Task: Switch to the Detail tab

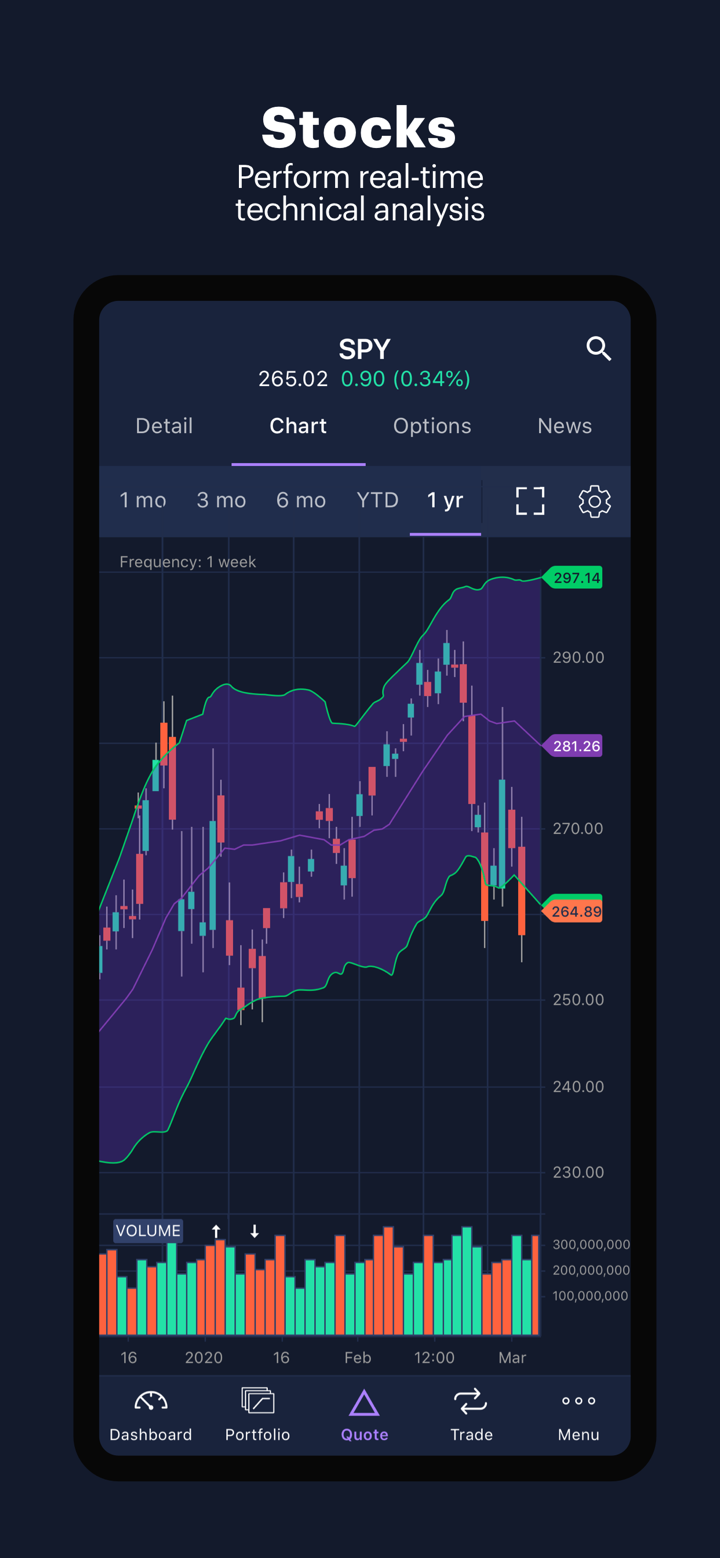Action: point(164,426)
